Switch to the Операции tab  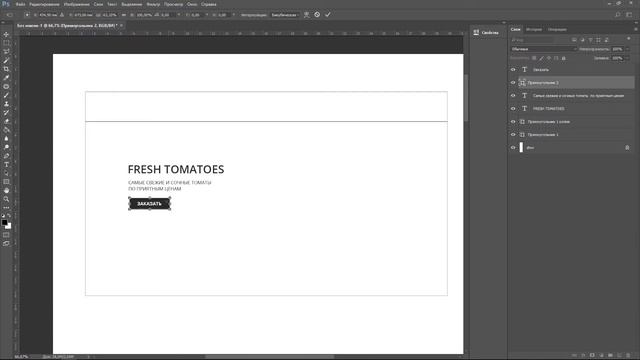click(x=557, y=29)
